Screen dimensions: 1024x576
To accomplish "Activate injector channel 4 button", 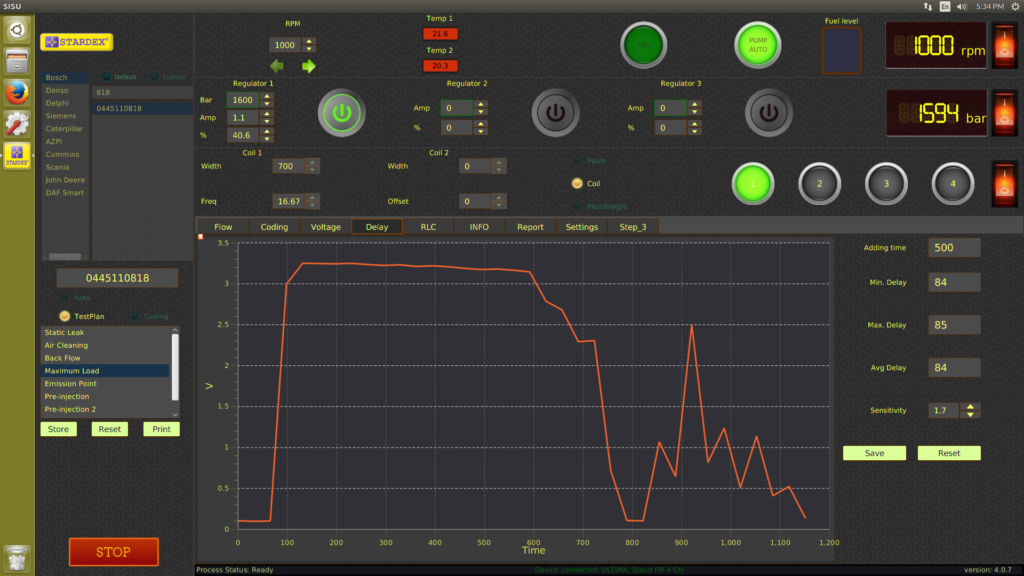I will [953, 184].
